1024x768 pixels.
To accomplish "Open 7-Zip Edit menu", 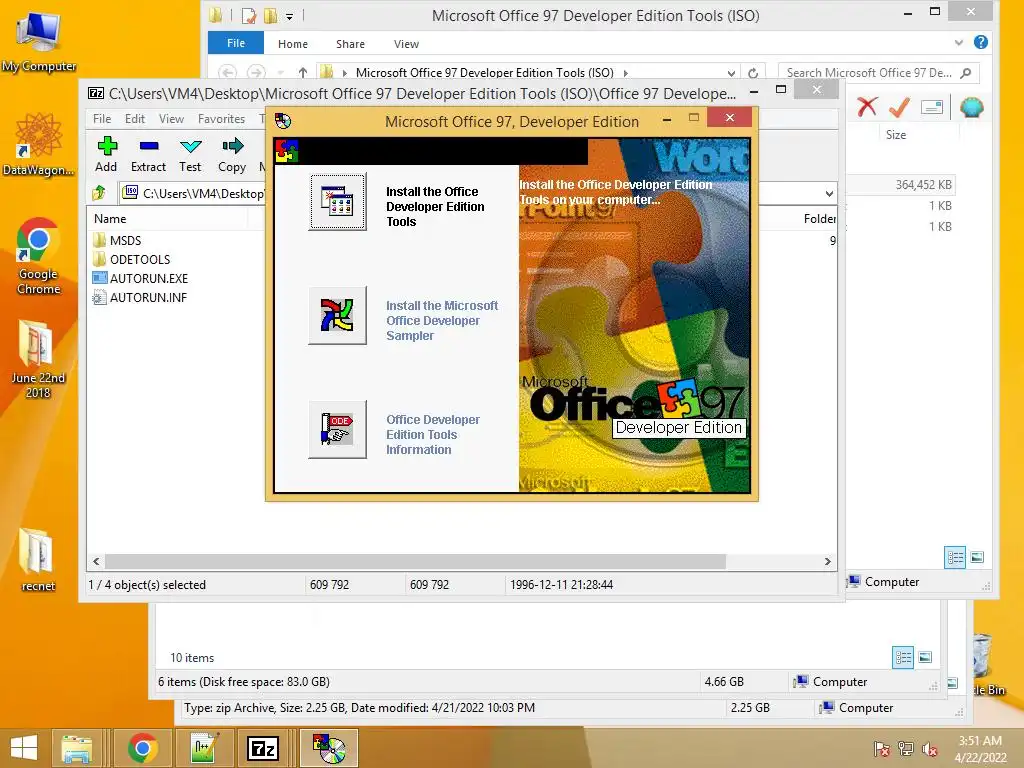I will (135, 119).
